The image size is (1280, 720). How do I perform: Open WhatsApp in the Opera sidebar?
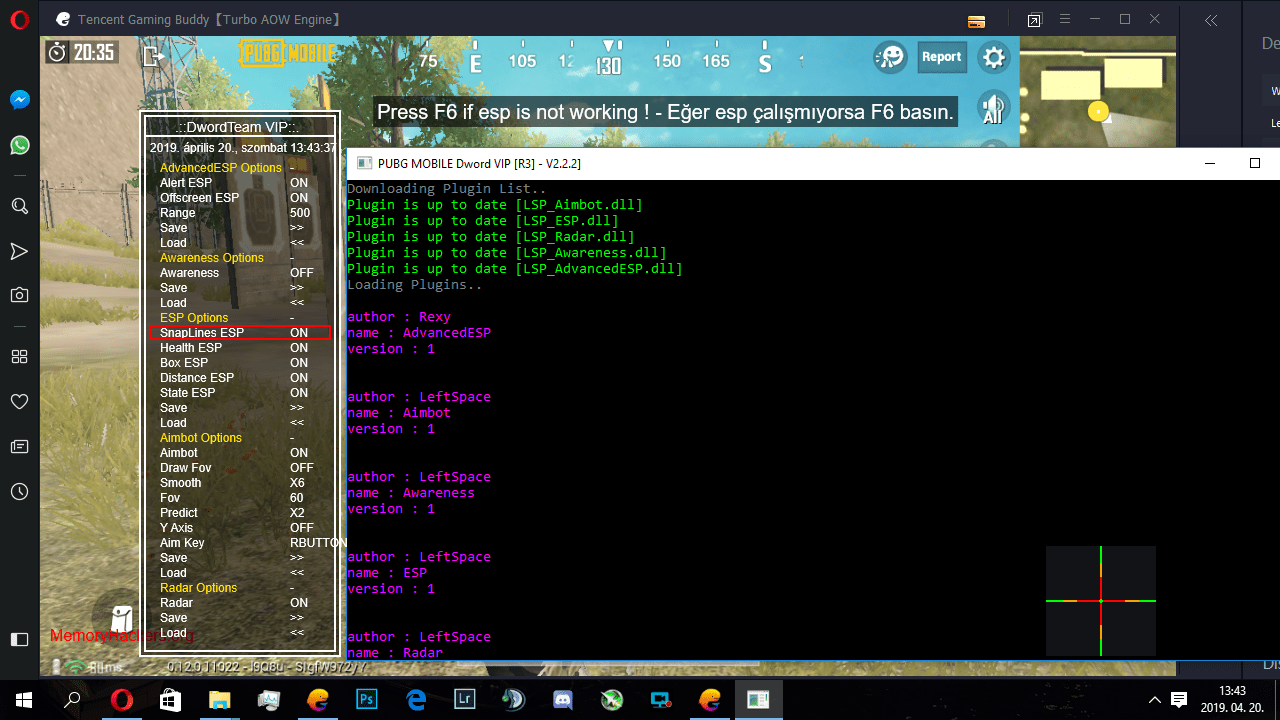coord(19,146)
